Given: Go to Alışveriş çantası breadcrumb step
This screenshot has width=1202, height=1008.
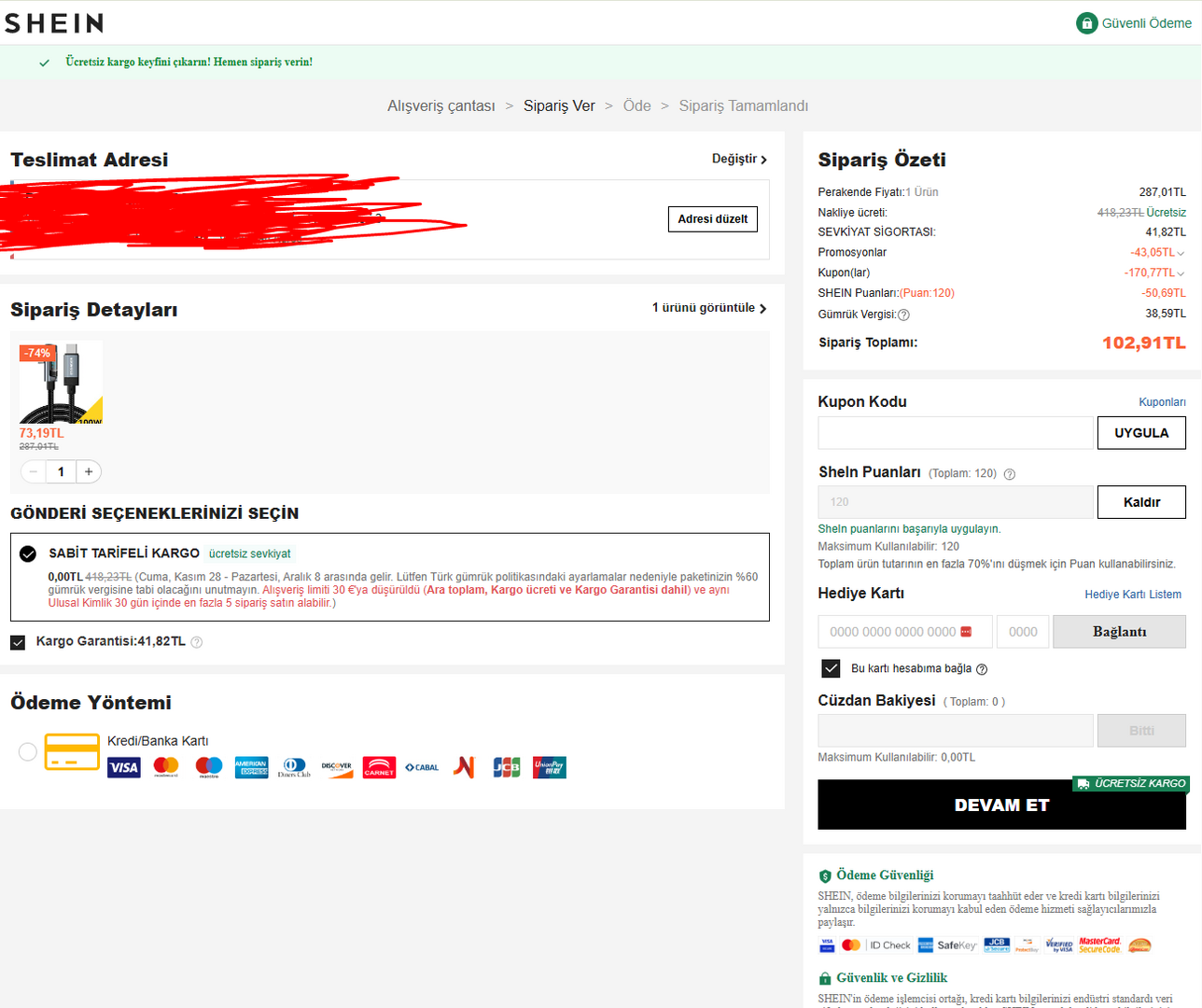Looking at the screenshot, I should [x=441, y=106].
